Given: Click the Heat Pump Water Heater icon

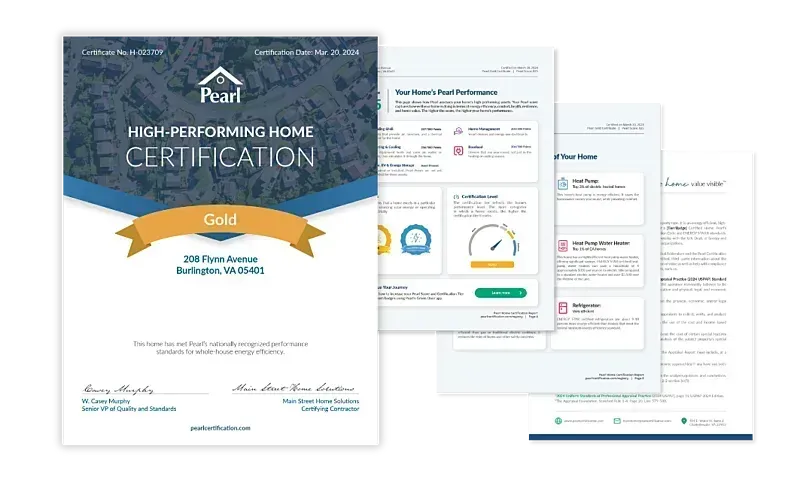Looking at the screenshot, I should pos(563,246).
